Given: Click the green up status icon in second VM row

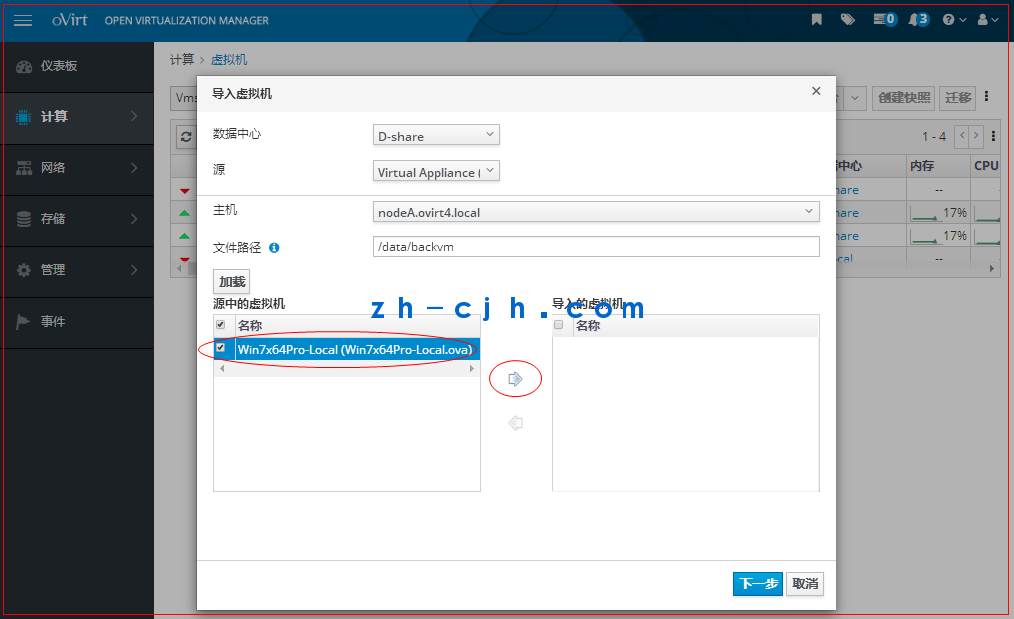Looking at the screenshot, I should pyautogui.click(x=184, y=213).
